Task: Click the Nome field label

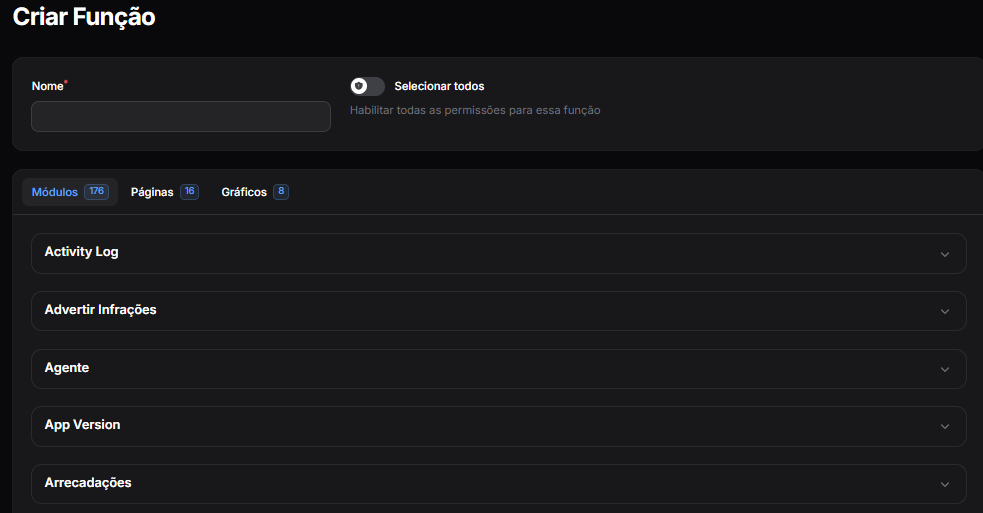Action: point(47,87)
